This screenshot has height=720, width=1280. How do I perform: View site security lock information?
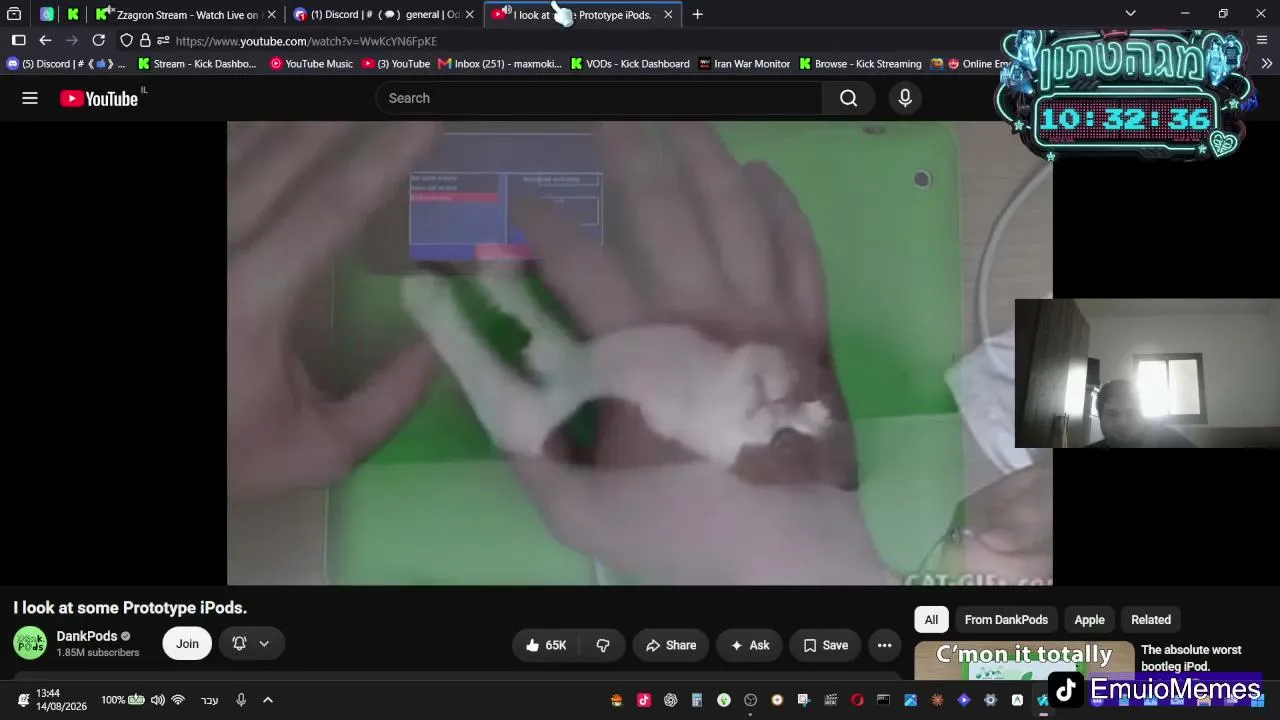(x=145, y=41)
